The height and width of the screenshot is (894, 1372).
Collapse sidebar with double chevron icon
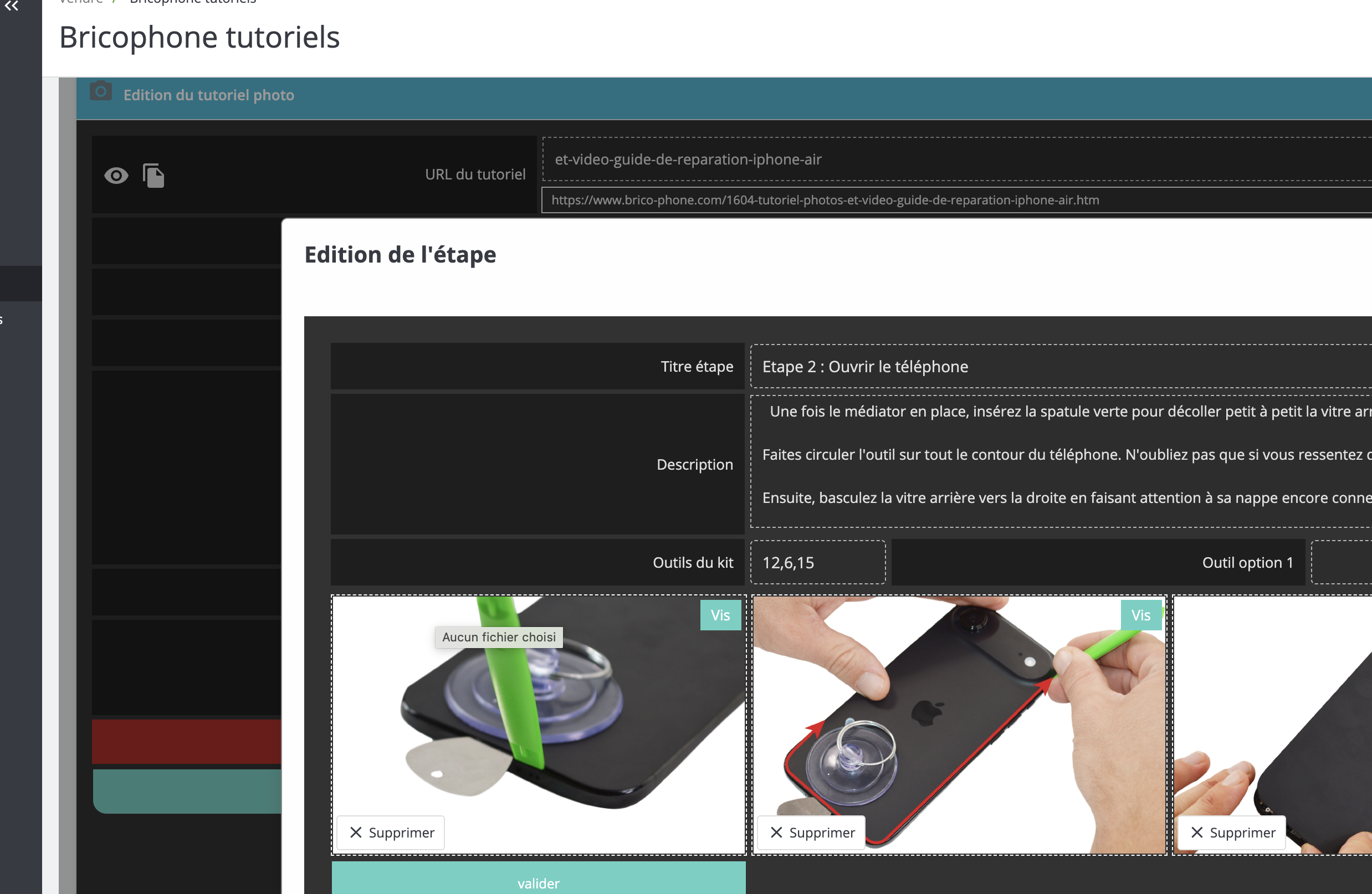(x=12, y=6)
